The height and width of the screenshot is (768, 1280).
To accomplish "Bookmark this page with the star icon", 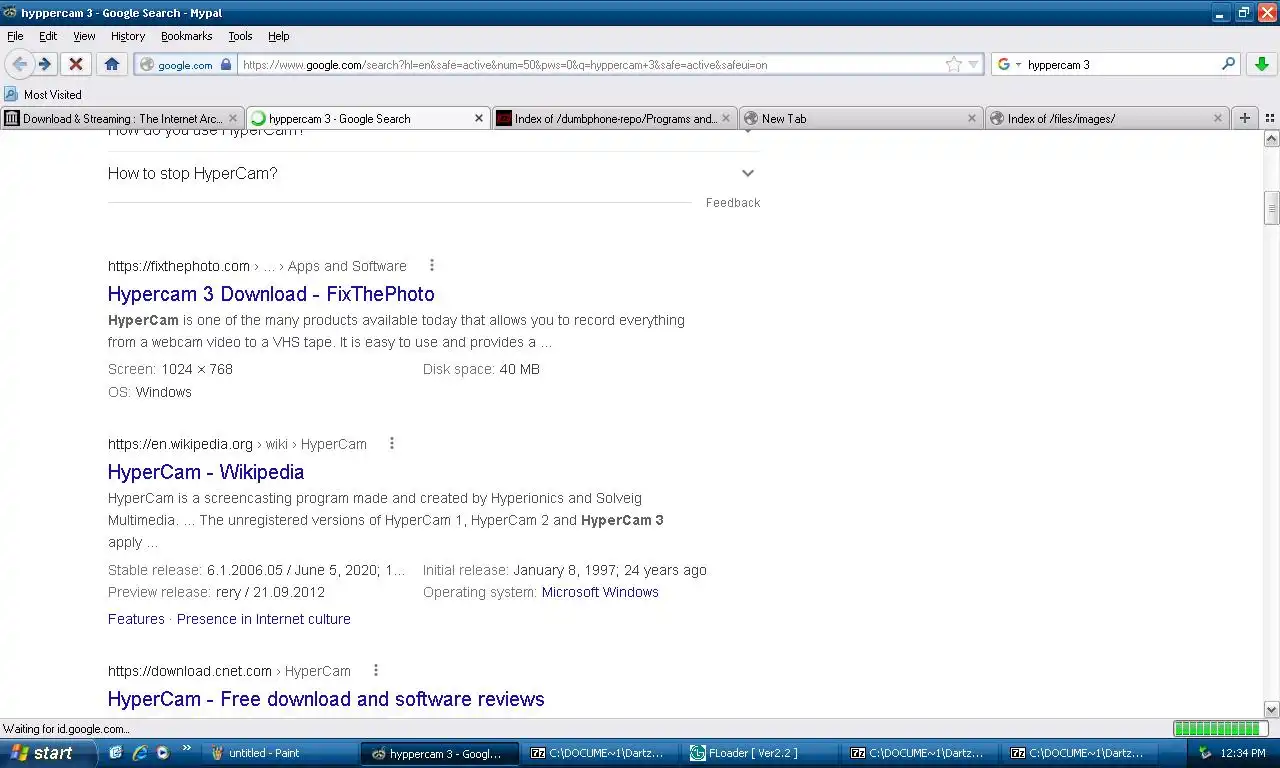I will [953, 64].
